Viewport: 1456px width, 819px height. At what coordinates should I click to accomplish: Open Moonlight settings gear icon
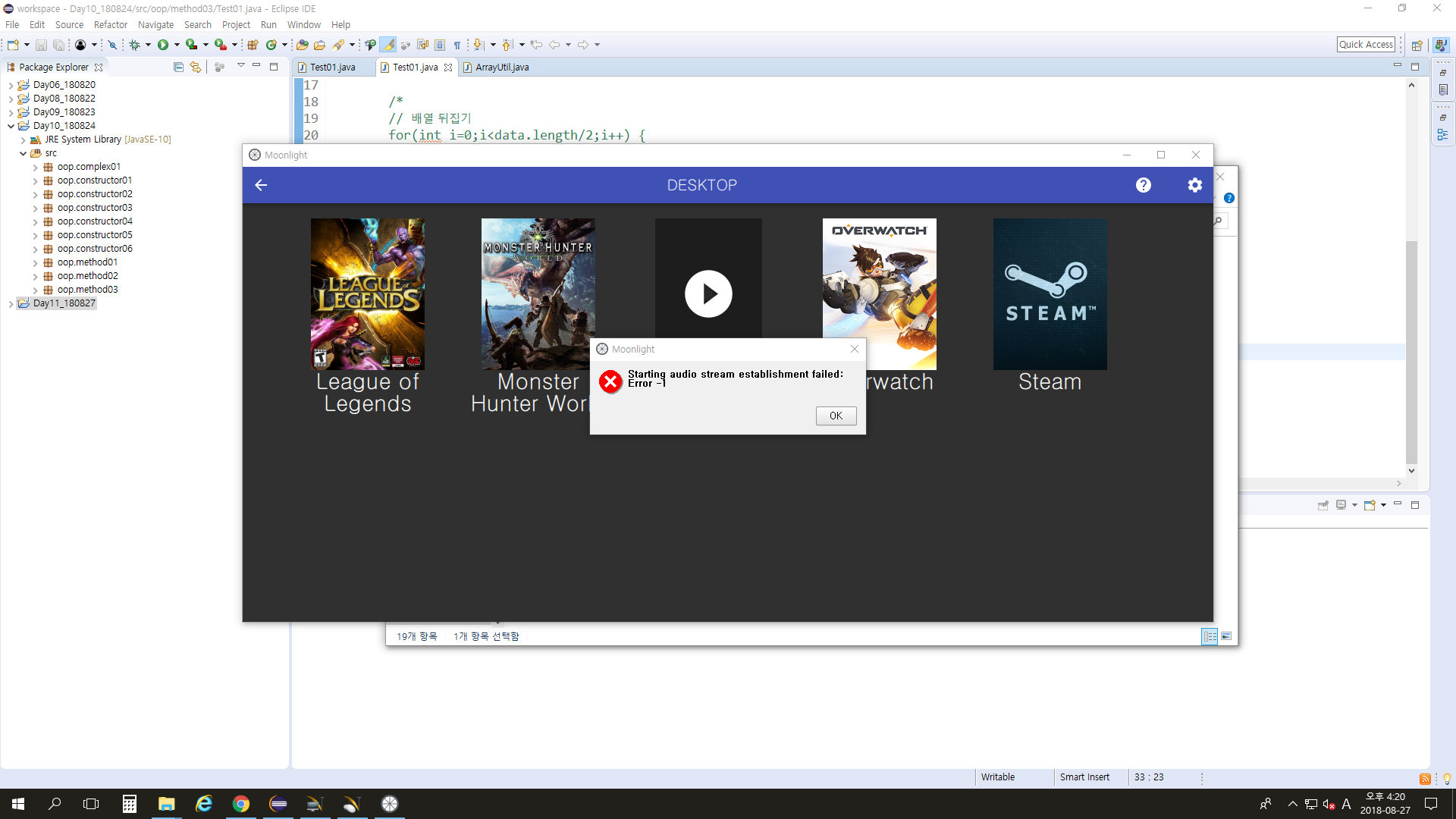tap(1195, 185)
